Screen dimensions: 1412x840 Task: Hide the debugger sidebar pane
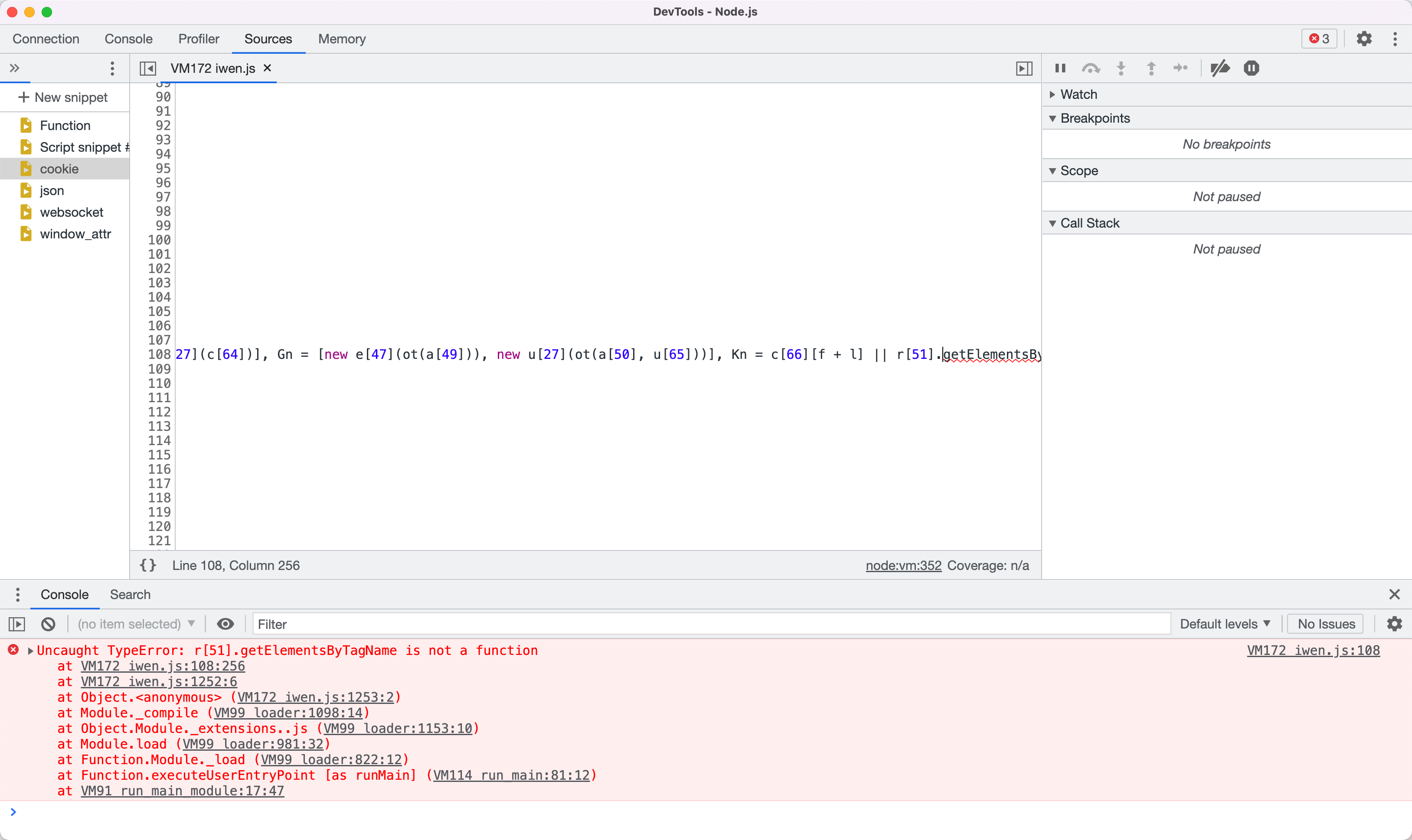click(1023, 68)
